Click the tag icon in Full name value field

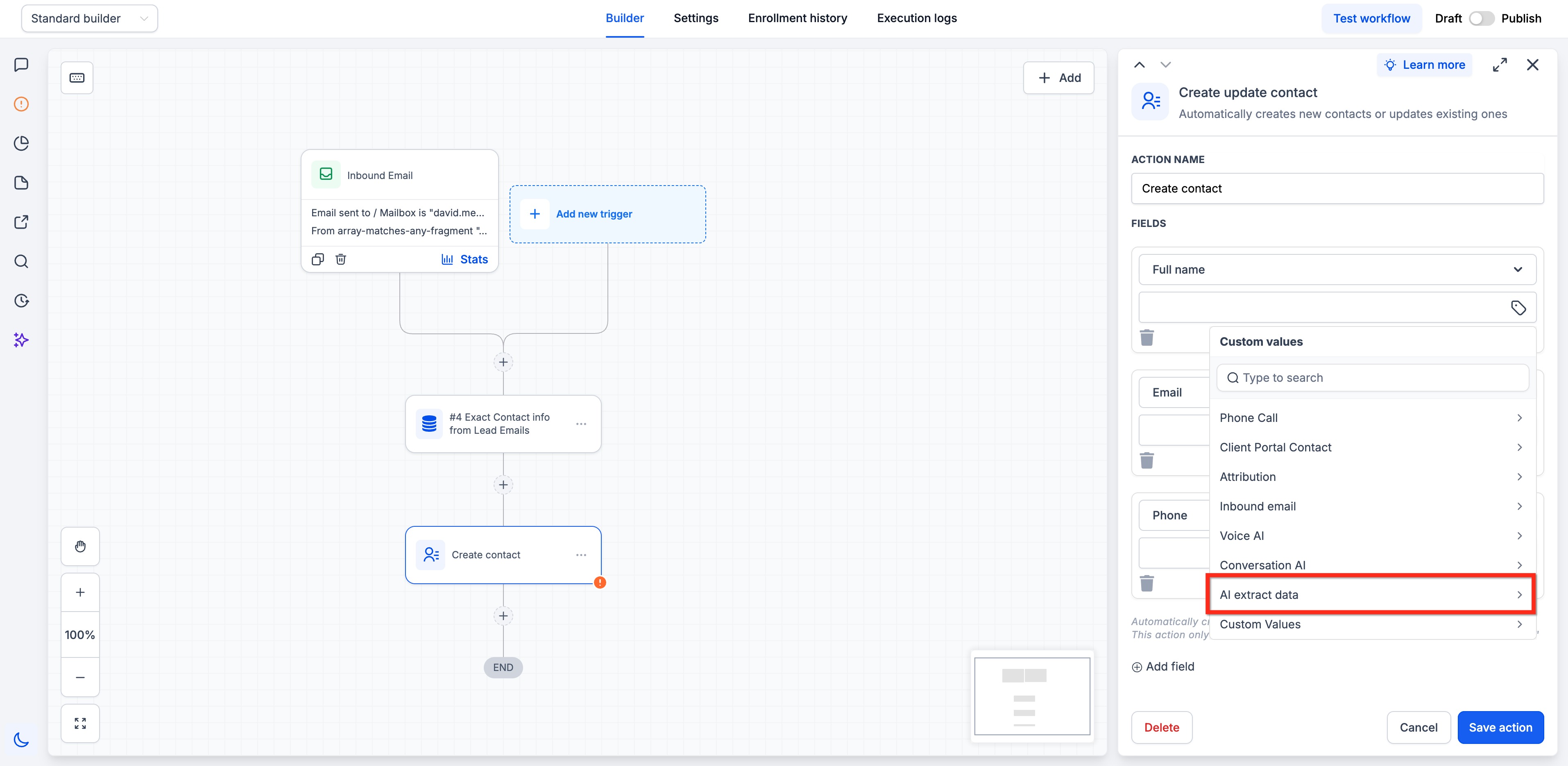click(1518, 308)
